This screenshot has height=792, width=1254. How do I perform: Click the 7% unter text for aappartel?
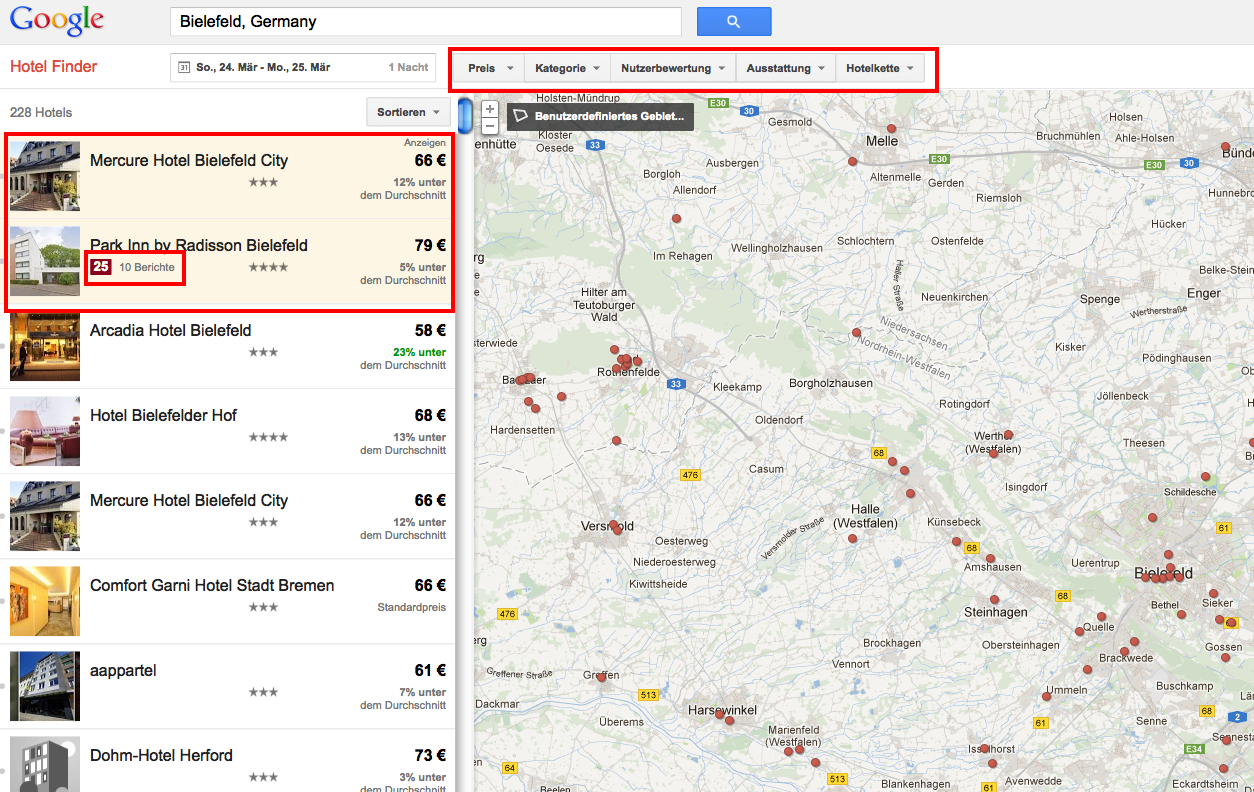coord(423,692)
